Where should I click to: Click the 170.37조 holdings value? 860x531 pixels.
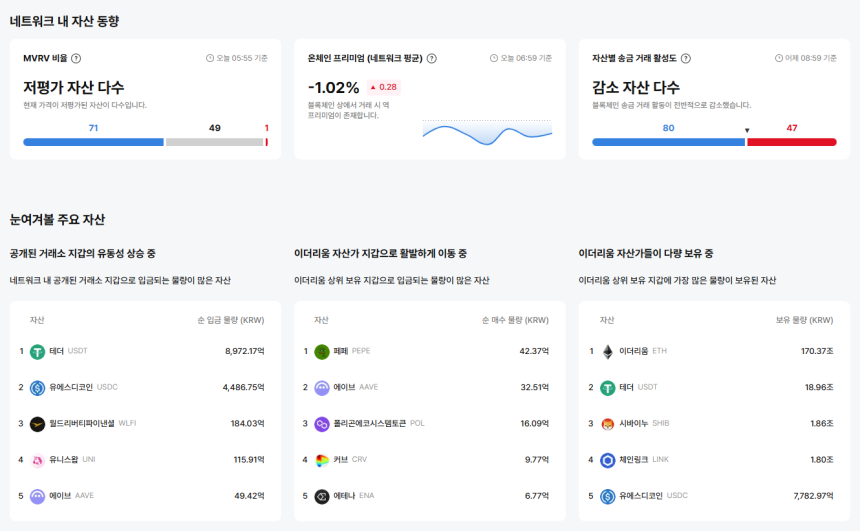point(817,351)
